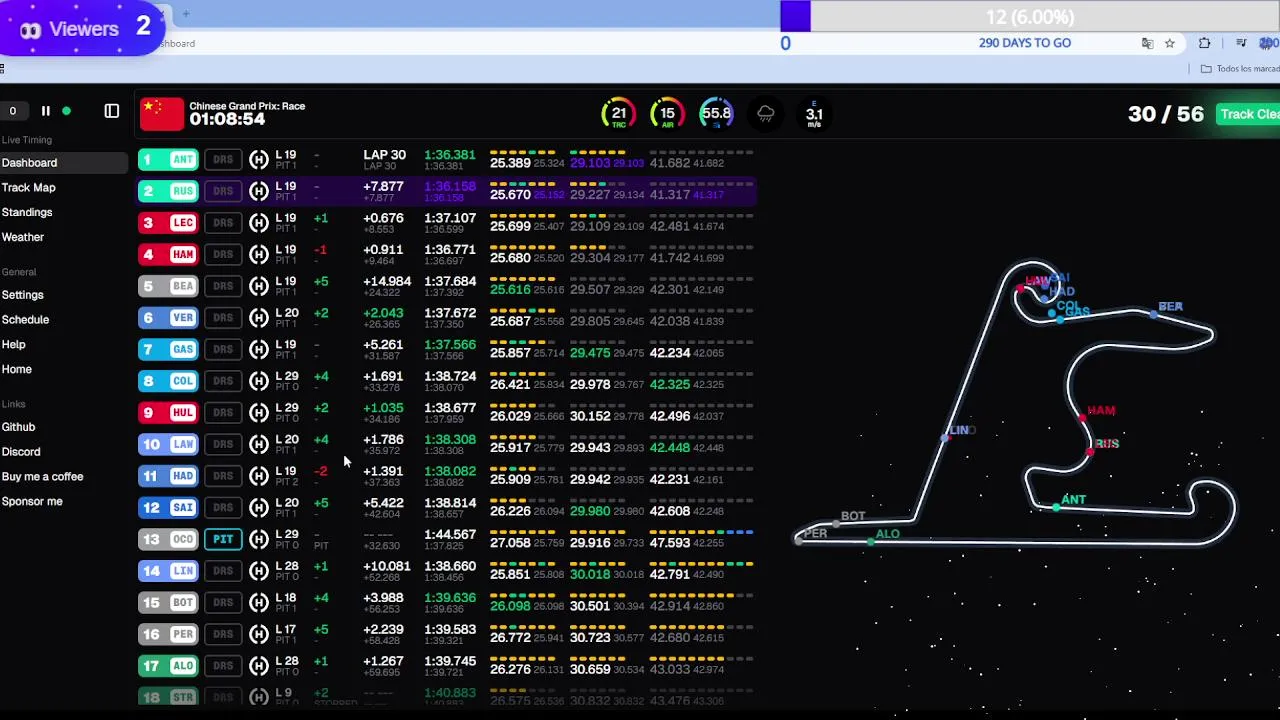
Task: Click the Sponsor me link
Action: pos(32,502)
